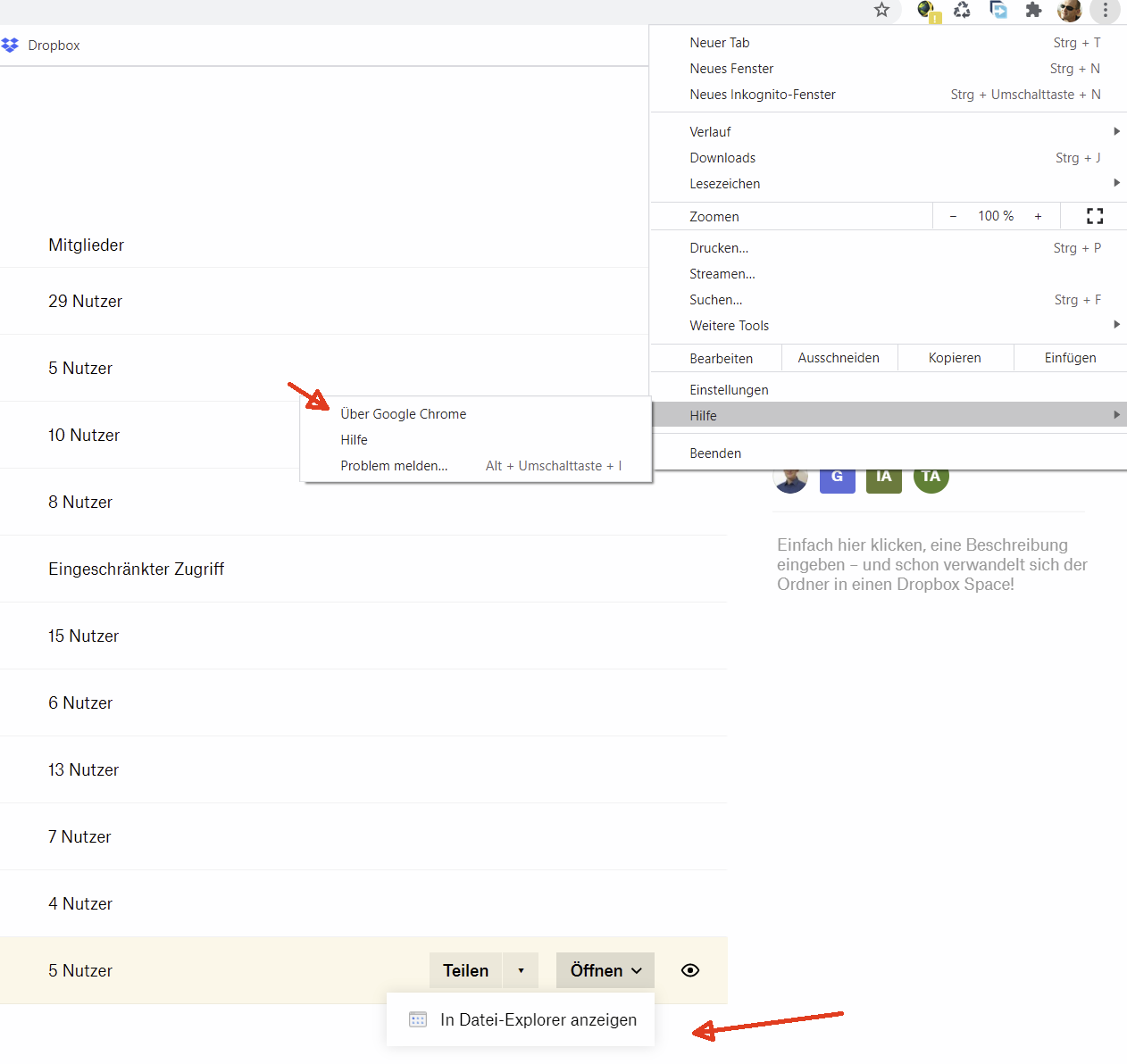Screen dimensions: 1127x1064
Task: Click the 100 % zoom value
Action: [996, 216]
